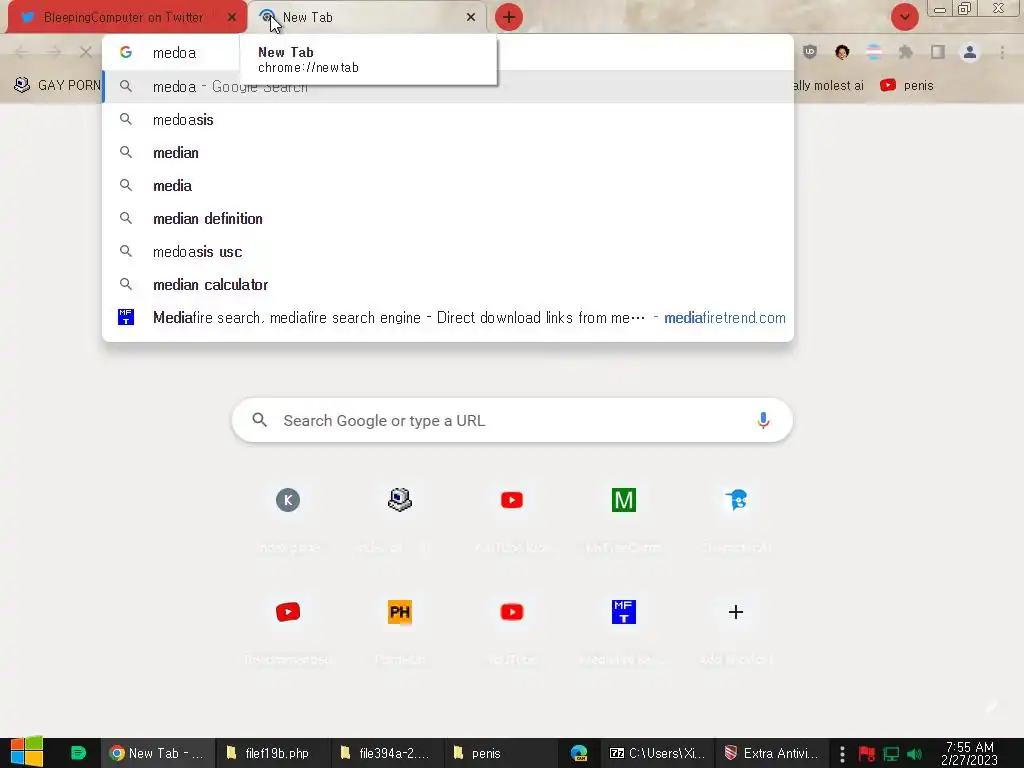Screen dimensions: 1024x768
Task: Click the grayed back navigation arrow
Action: (x=22, y=52)
